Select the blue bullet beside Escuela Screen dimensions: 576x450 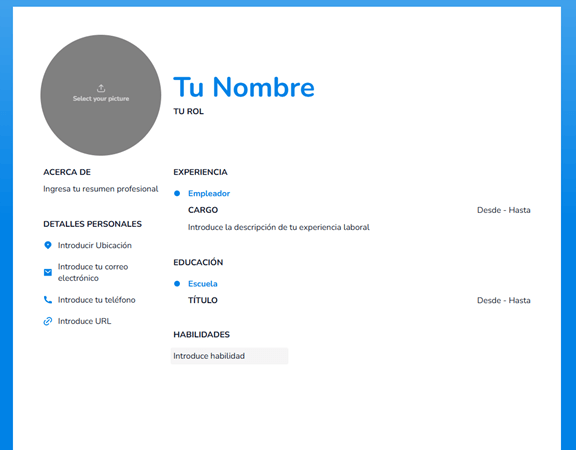pos(177,284)
